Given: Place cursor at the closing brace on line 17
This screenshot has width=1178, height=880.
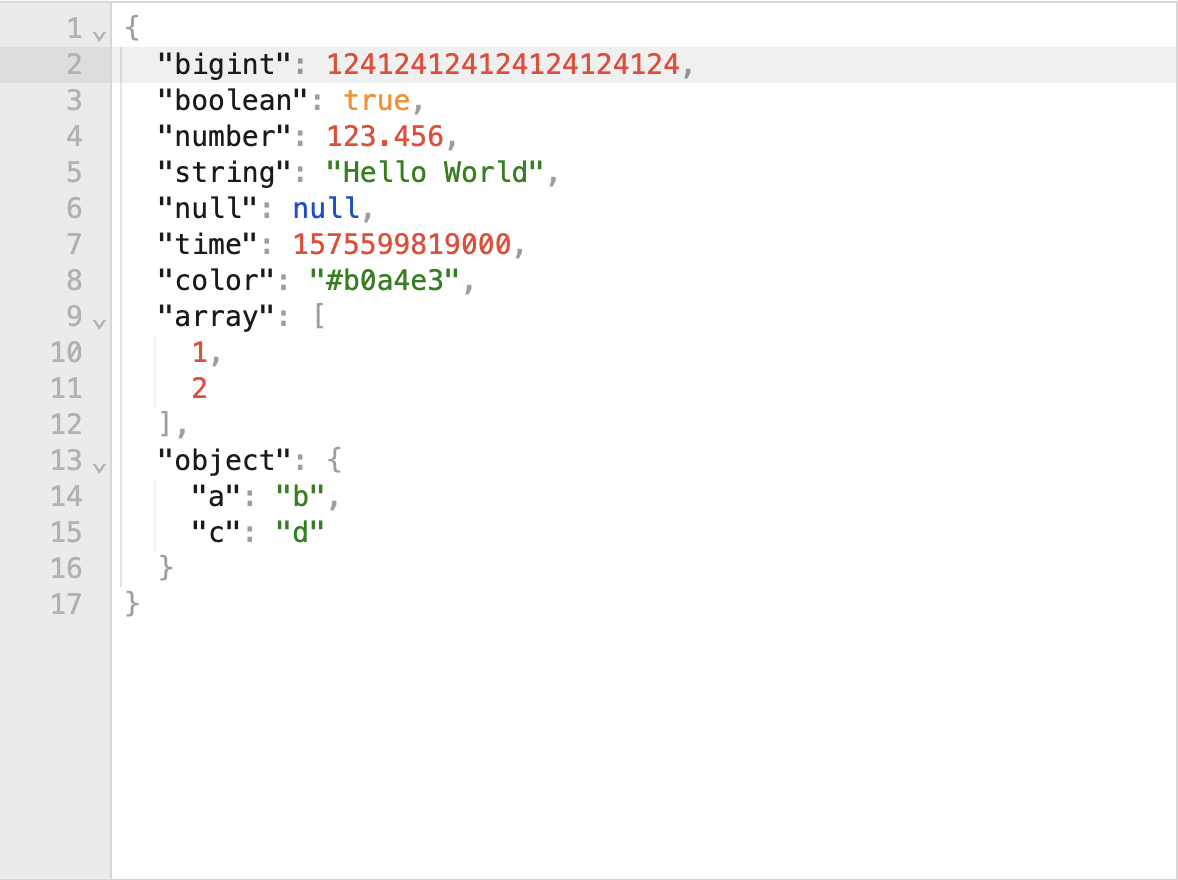Looking at the screenshot, I should (x=132, y=604).
